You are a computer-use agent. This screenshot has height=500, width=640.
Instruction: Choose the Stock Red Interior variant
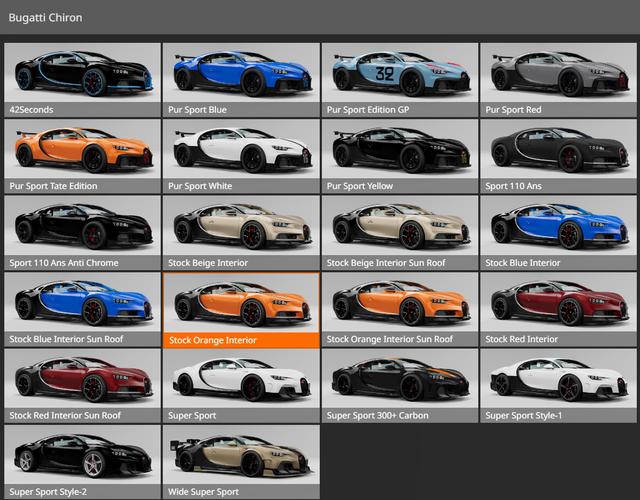pos(558,309)
